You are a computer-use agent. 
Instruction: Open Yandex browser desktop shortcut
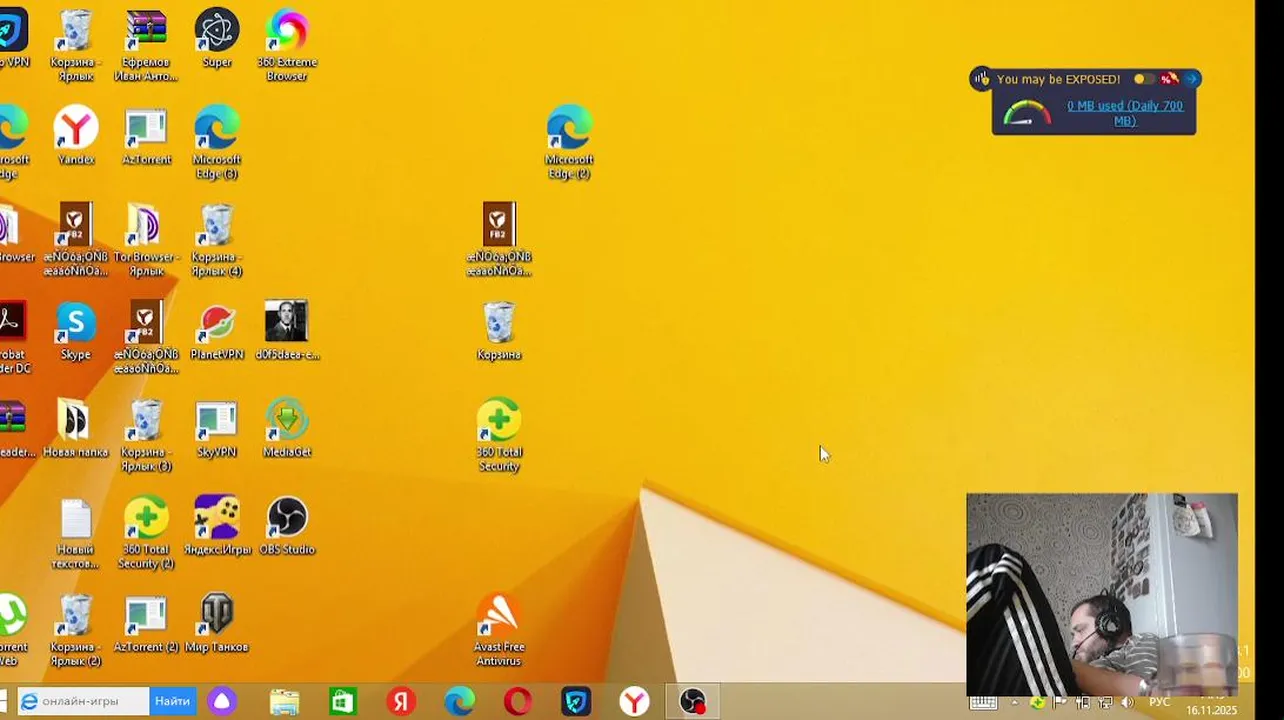click(76, 136)
